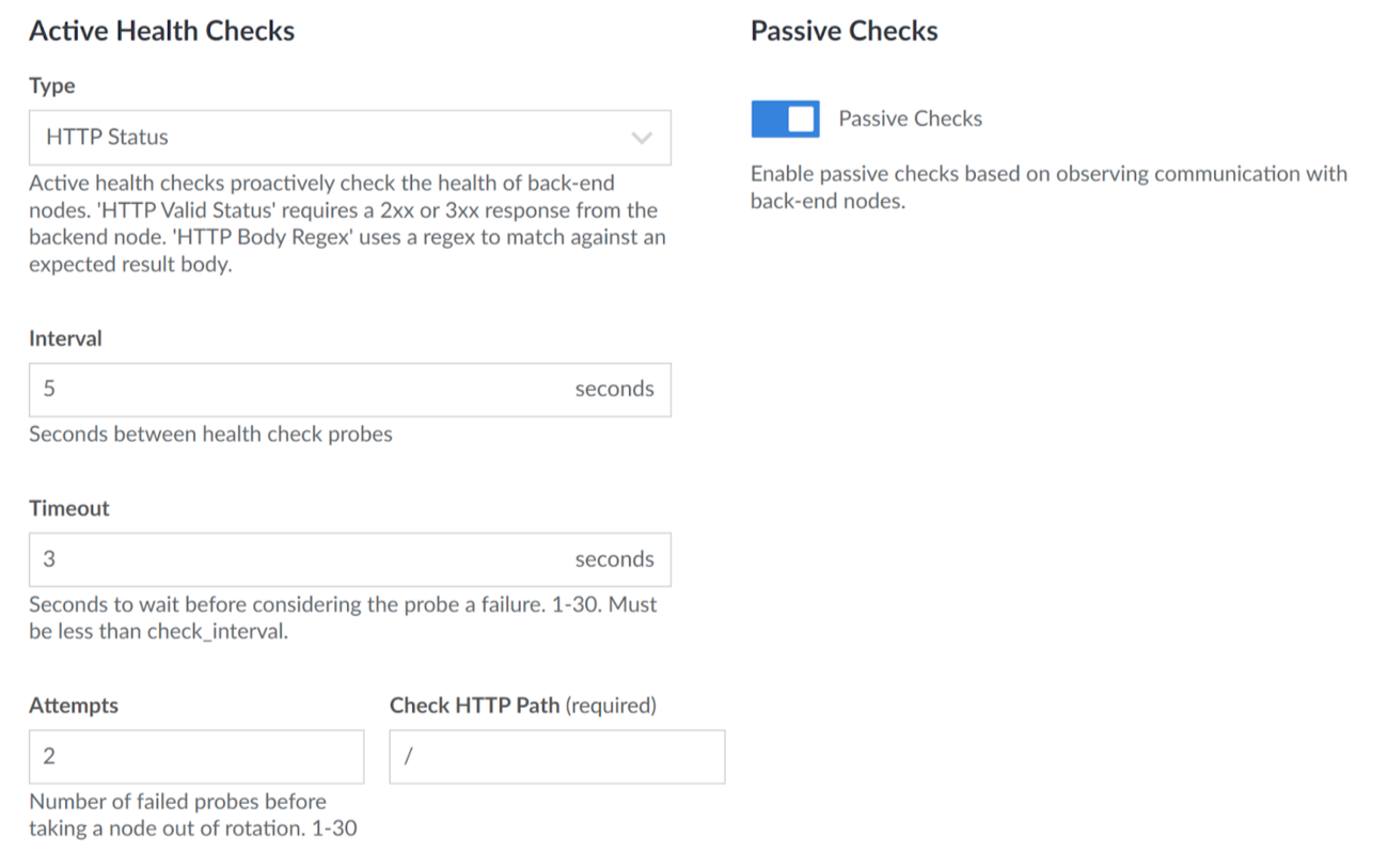Click the seconds unit beside Interval
The width and height of the screenshot is (1388, 868).
pos(614,389)
